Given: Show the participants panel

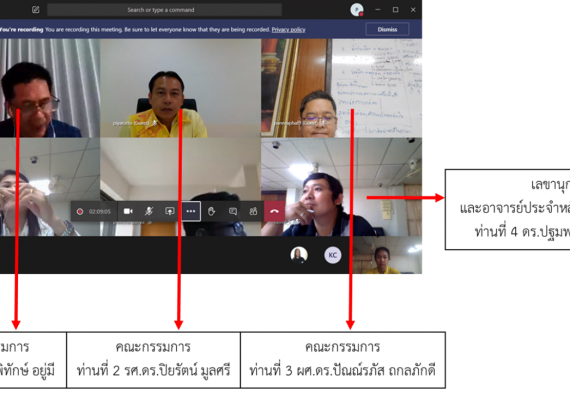Looking at the screenshot, I should (x=253, y=211).
